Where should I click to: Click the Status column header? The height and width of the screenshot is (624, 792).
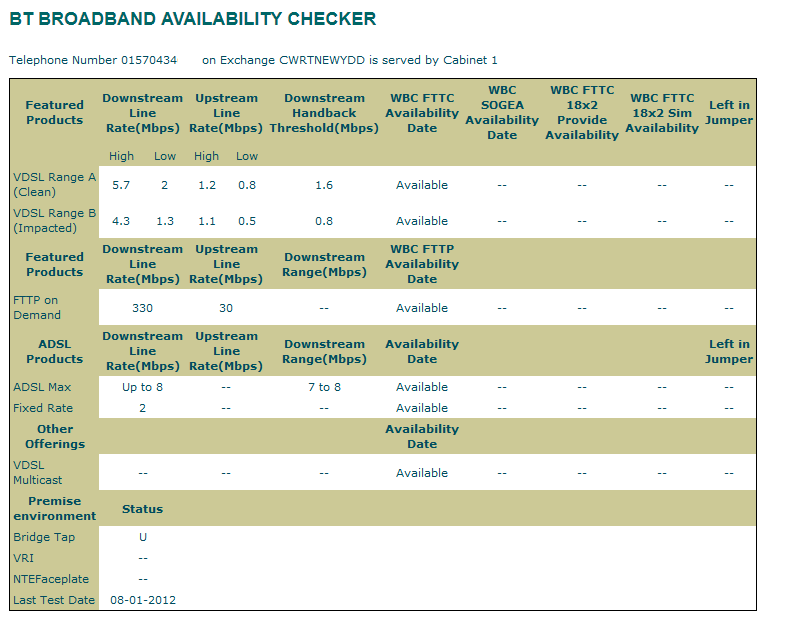coord(142,509)
